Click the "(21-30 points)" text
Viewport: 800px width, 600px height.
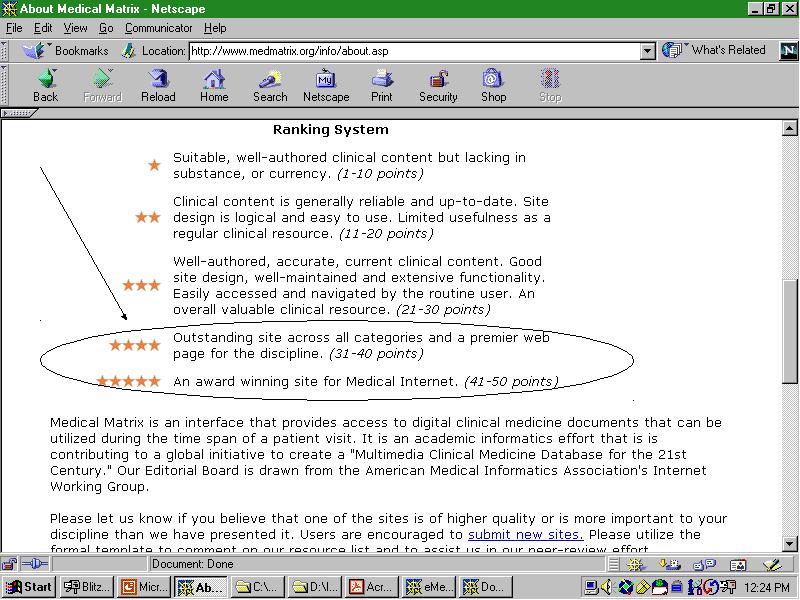point(443,309)
